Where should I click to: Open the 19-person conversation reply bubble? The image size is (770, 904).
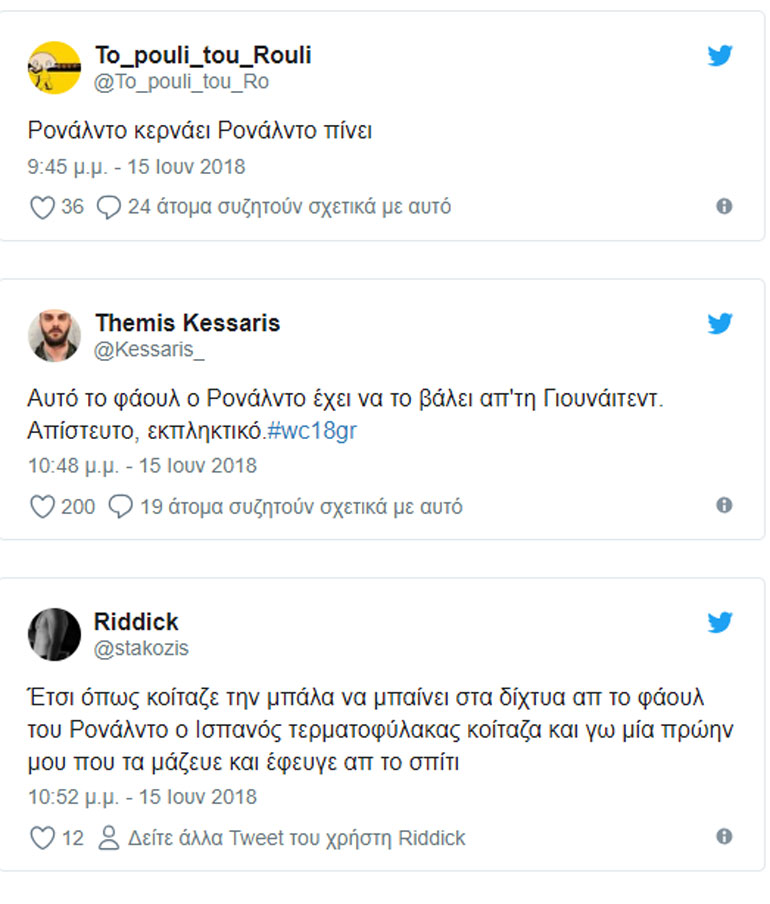point(120,507)
